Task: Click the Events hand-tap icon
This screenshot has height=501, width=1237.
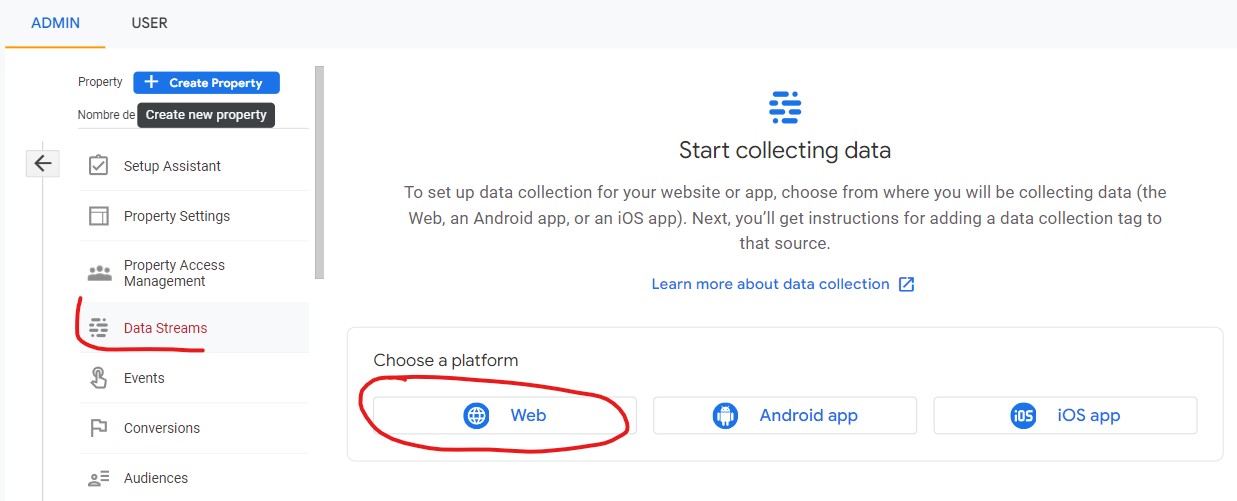Action: (98, 378)
